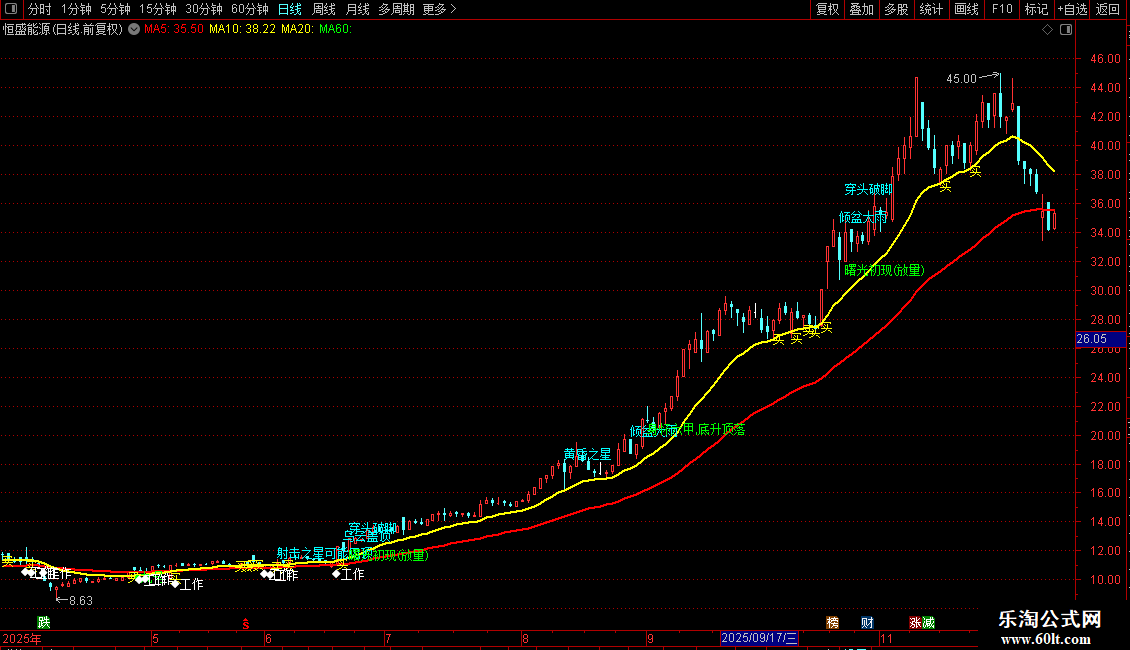
Task: Click the MA20: indicator label
Action: click(298, 30)
